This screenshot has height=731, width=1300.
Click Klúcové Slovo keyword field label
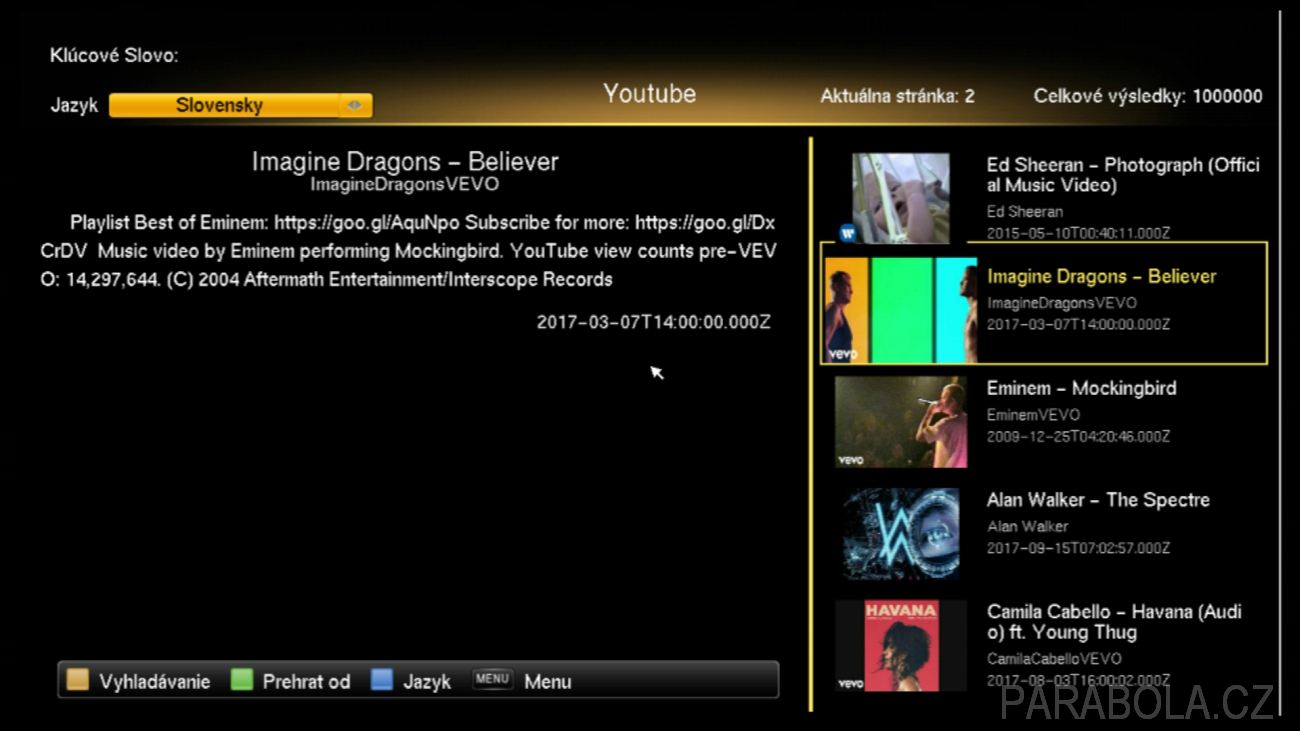(x=114, y=55)
